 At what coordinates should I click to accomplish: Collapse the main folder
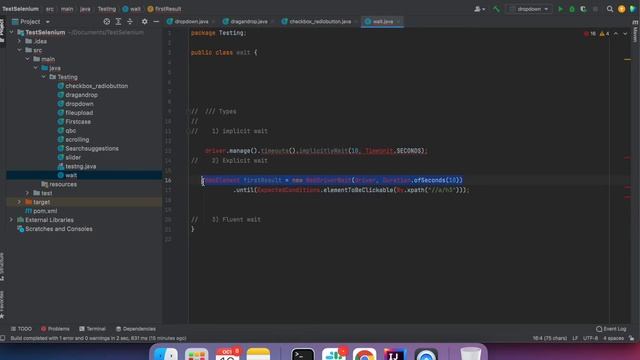(x=27, y=59)
